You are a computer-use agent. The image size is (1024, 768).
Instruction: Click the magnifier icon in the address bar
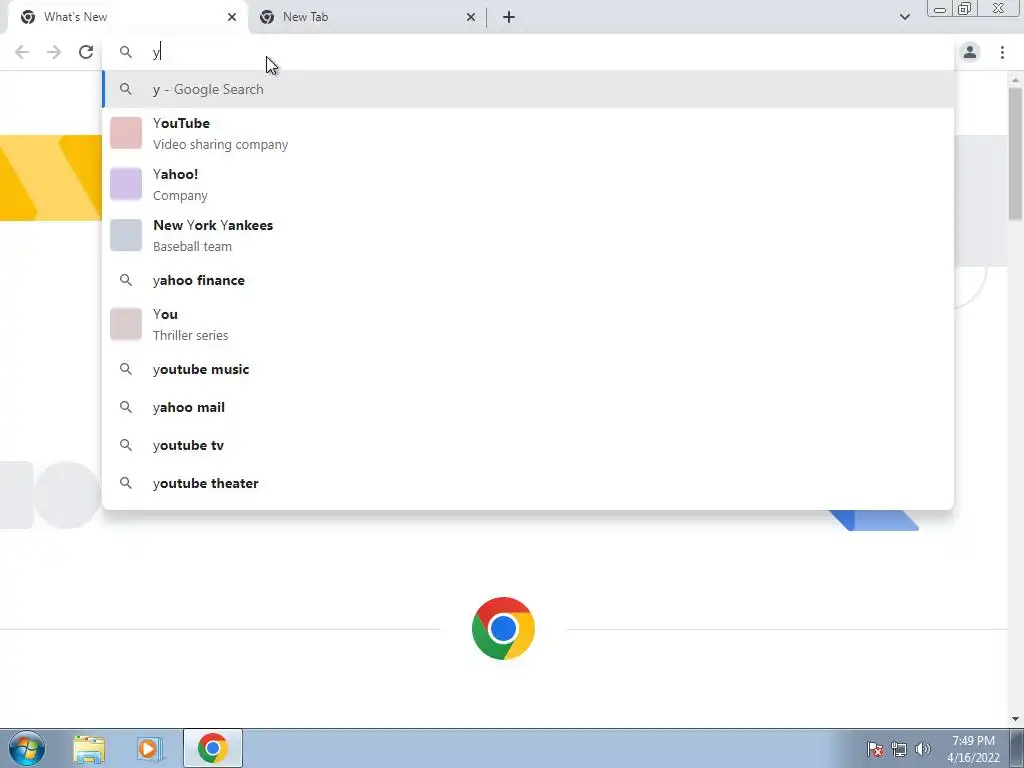126,52
